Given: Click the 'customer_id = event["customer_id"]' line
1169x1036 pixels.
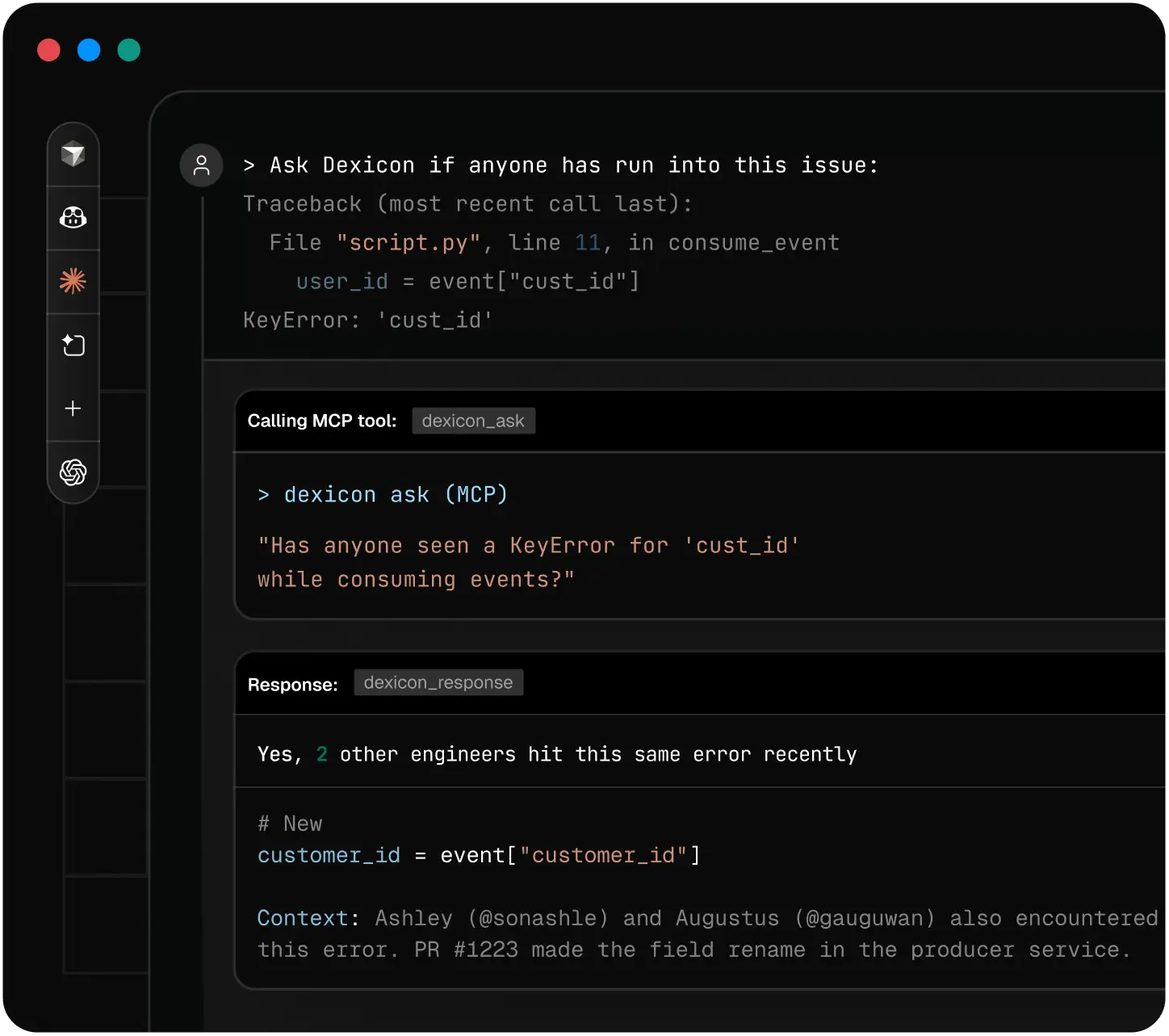Looking at the screenshot, I should [x=479, y=856].
